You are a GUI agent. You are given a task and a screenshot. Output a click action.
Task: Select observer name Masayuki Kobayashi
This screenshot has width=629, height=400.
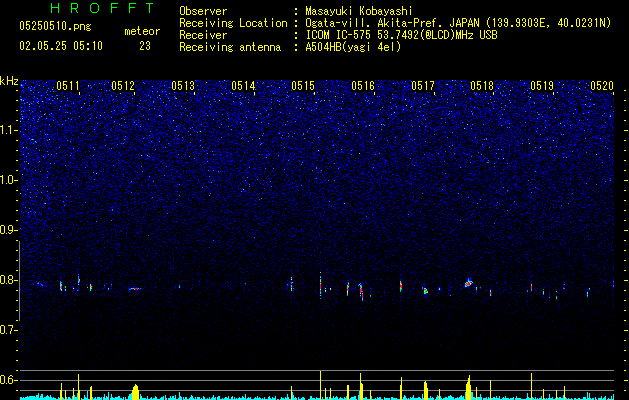click(x=359, y=11)
